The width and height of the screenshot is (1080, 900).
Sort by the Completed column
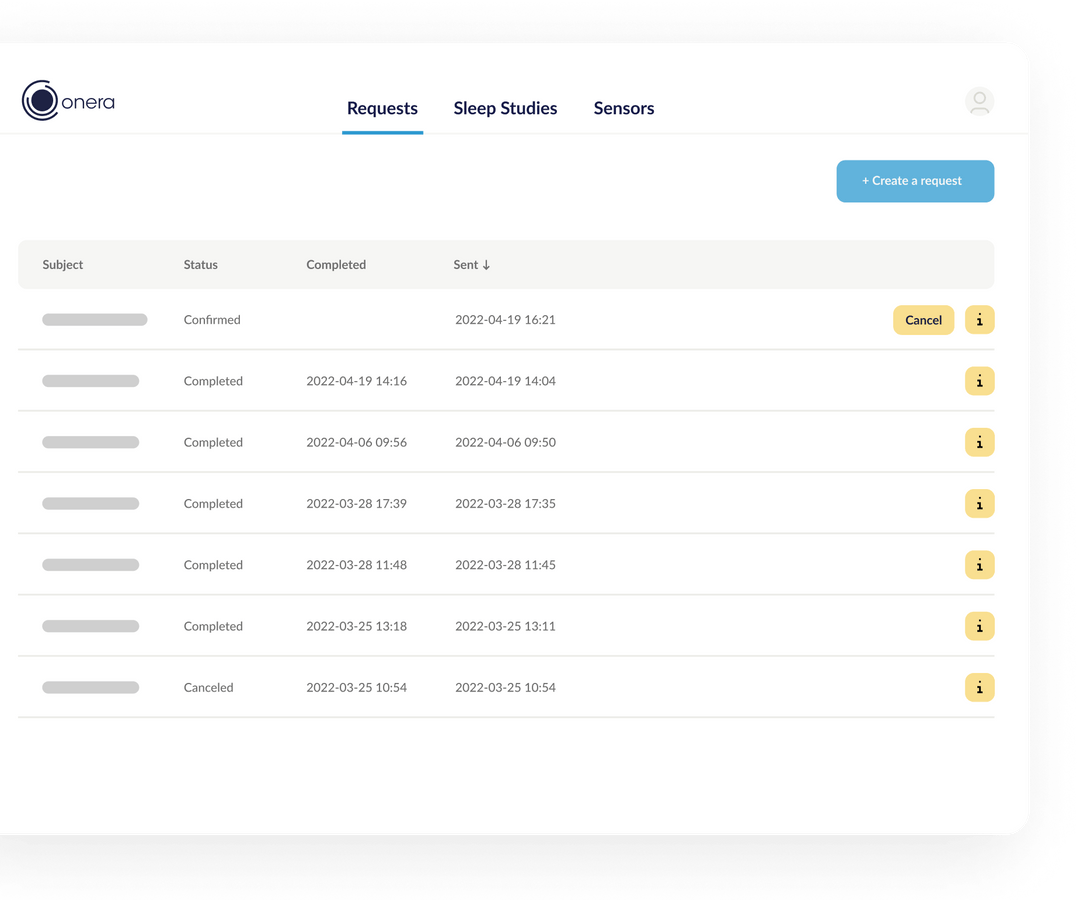(x=335, y=265)
